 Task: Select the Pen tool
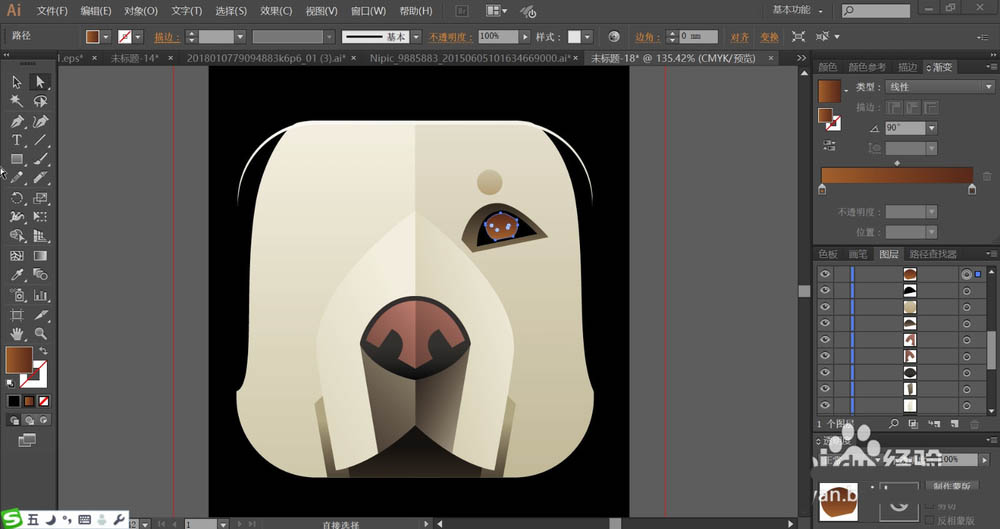[x=17, y=121]
